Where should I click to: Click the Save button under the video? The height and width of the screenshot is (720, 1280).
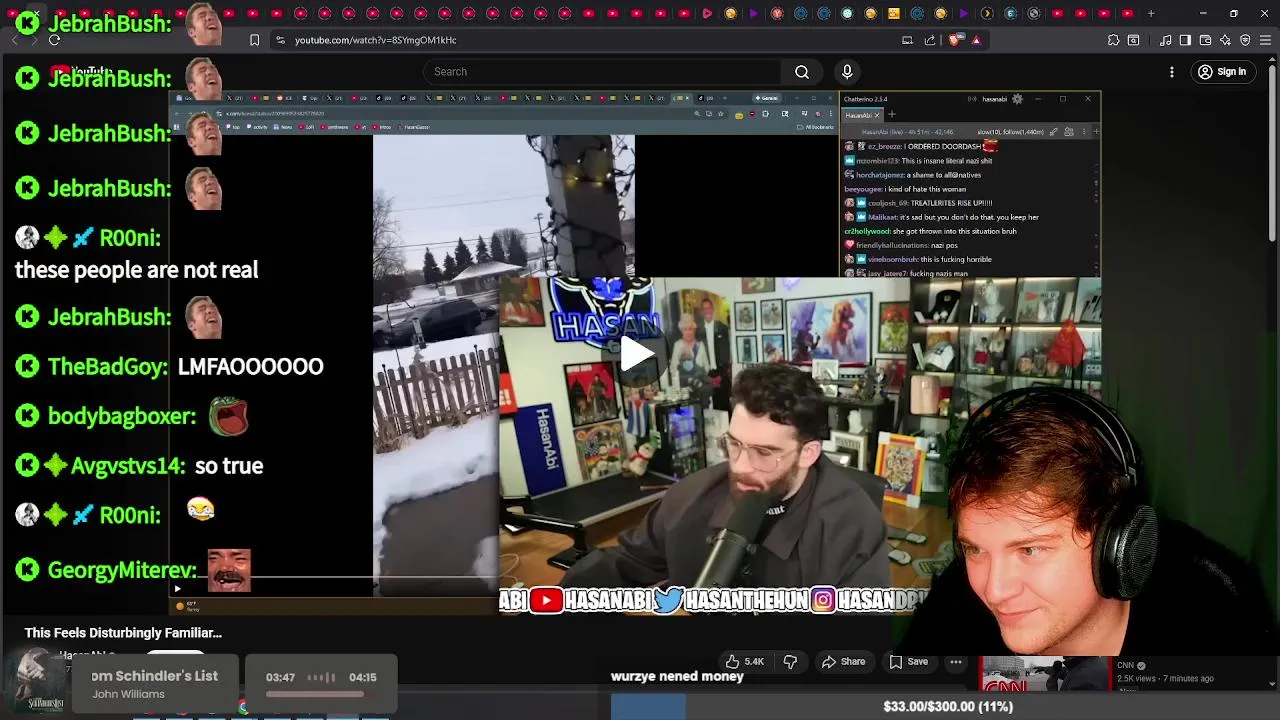(x=909, y=661)
